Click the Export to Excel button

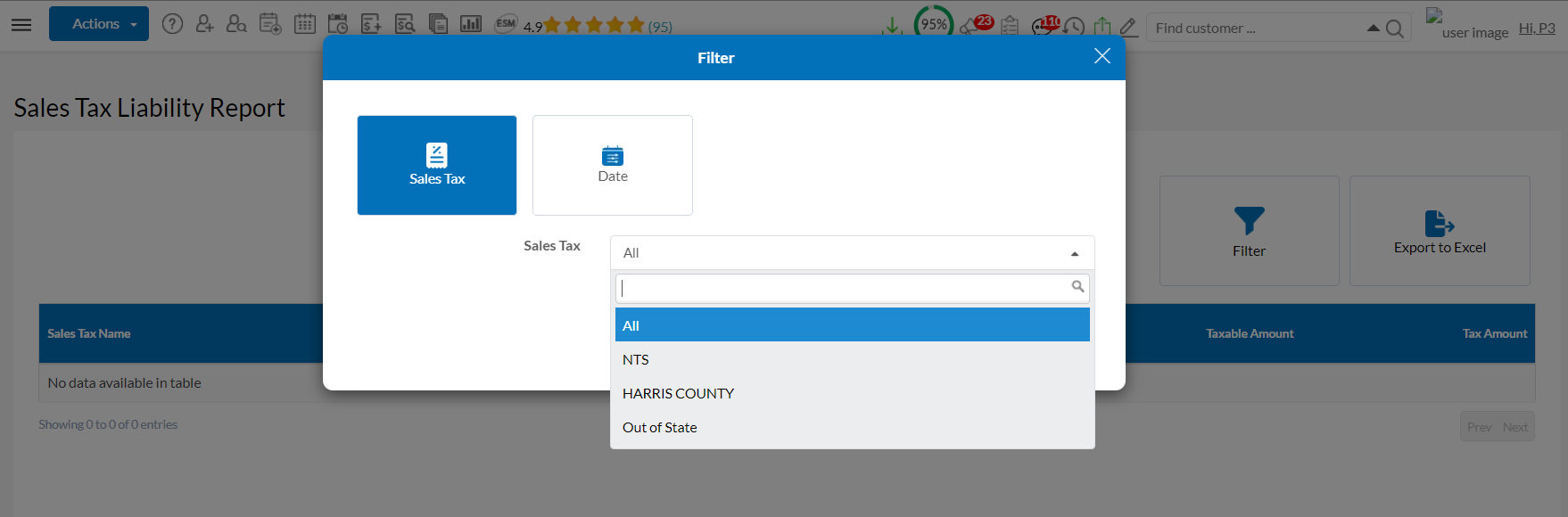point(1440,231)
